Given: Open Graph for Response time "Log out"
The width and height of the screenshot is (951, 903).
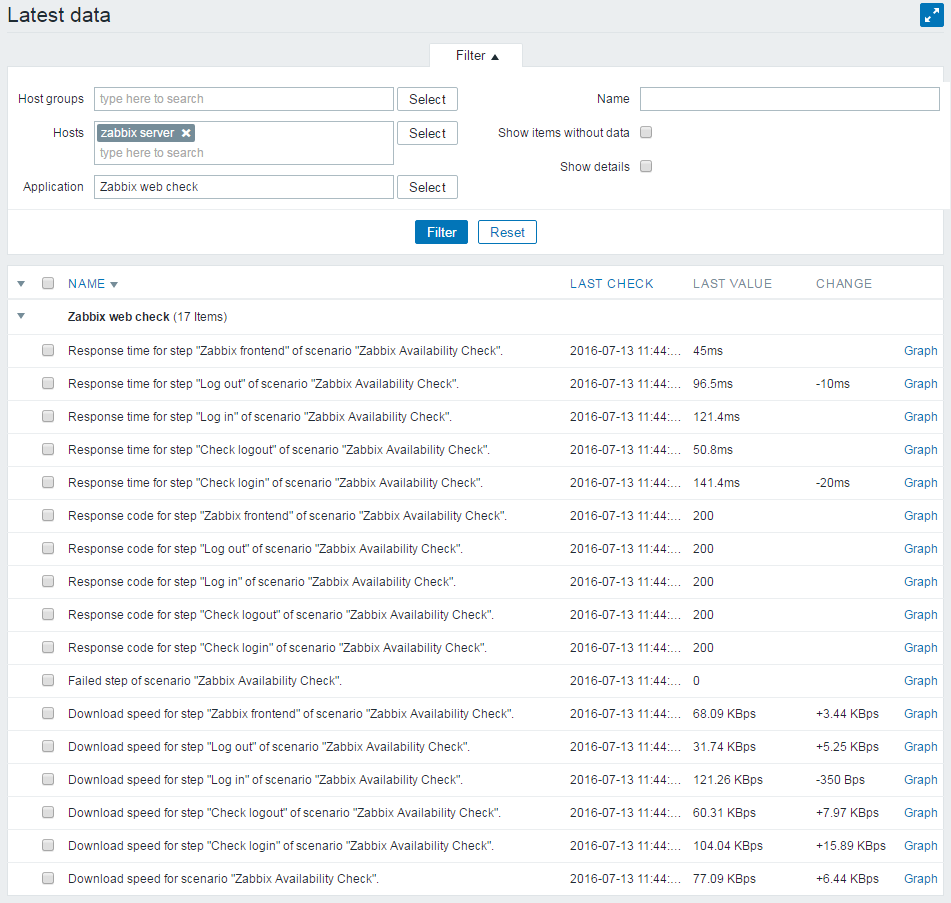Looking at the screenshot, I should point(920,384).
